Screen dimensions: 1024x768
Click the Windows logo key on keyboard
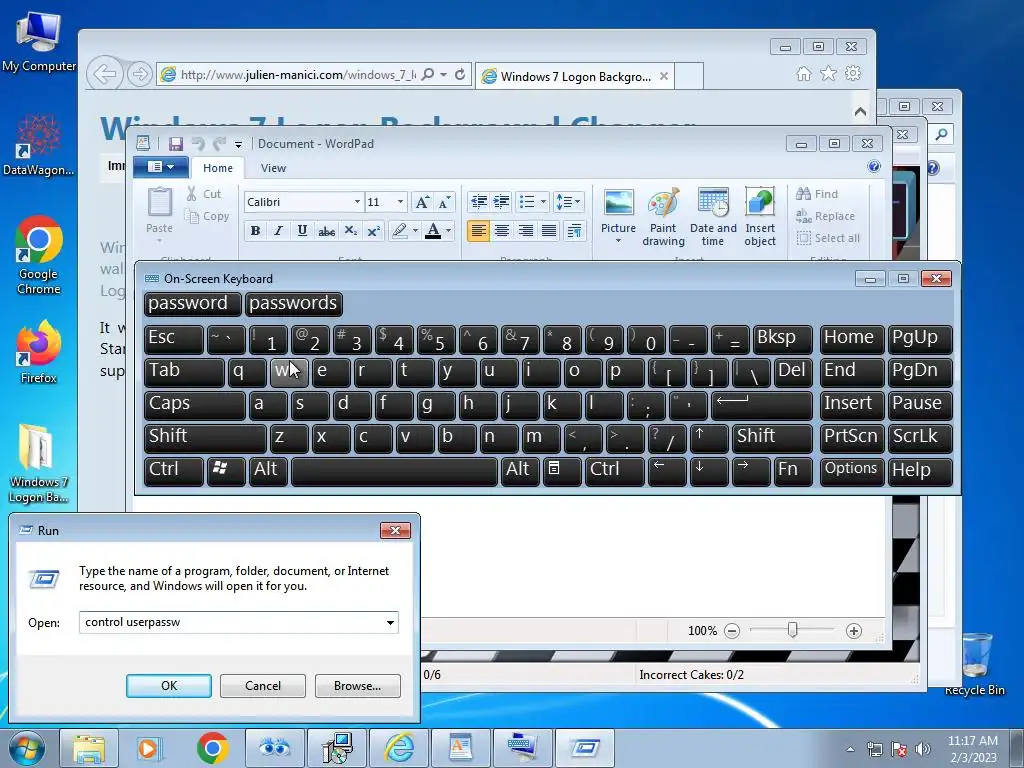pos(226,471)
